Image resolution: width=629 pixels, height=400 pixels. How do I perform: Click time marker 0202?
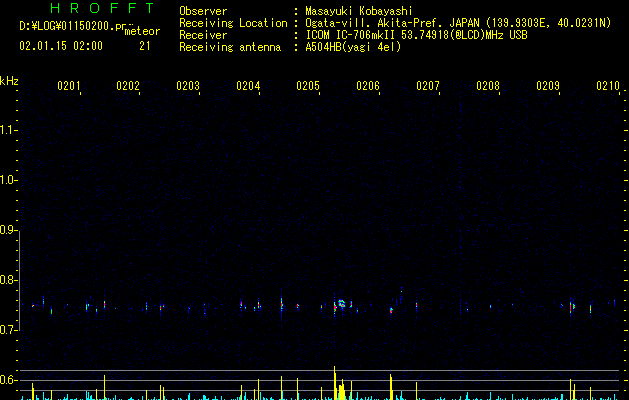tap(128, 85)
